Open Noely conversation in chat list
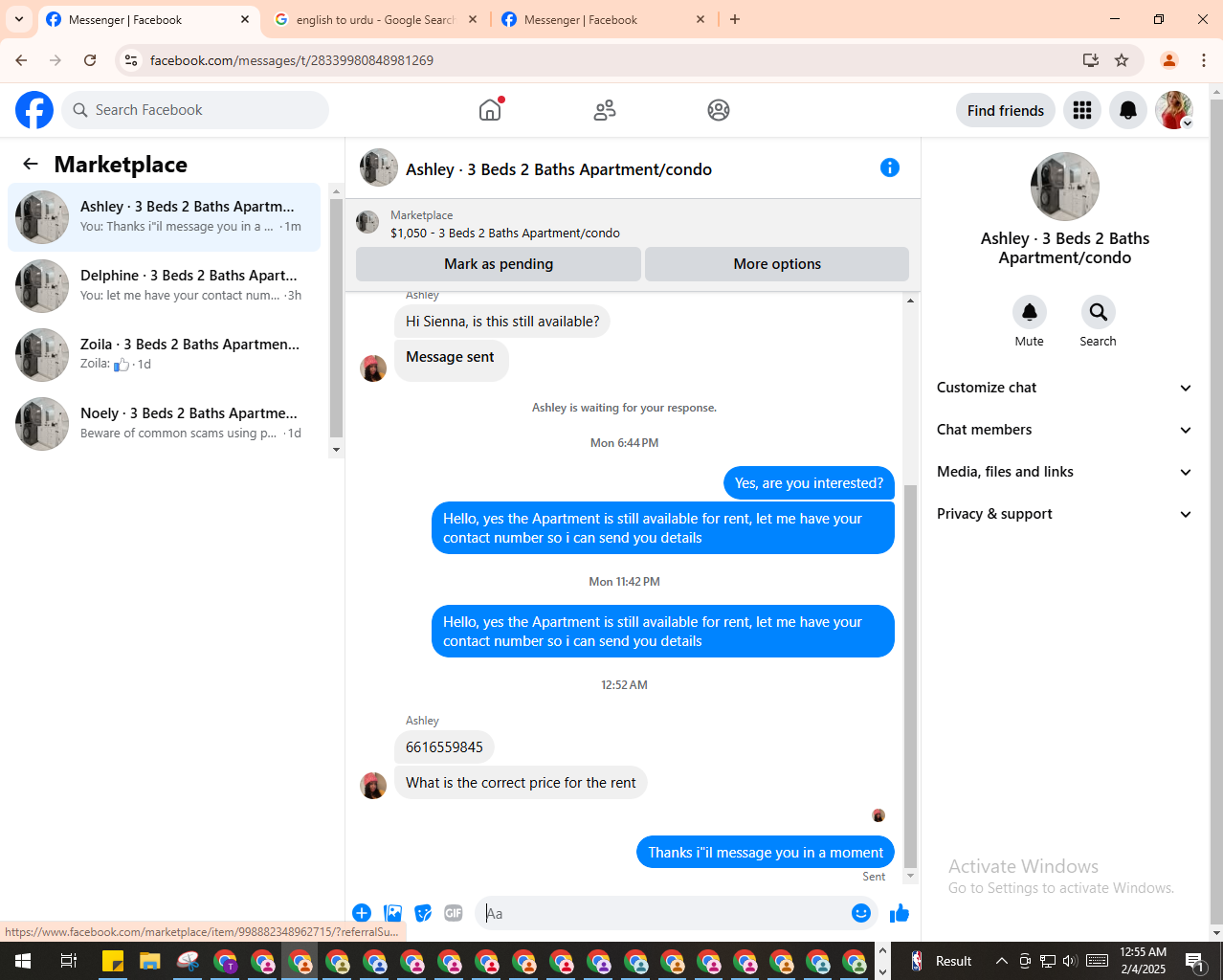The width and height of the screenshot is (1223, 980). pos(165,424)
